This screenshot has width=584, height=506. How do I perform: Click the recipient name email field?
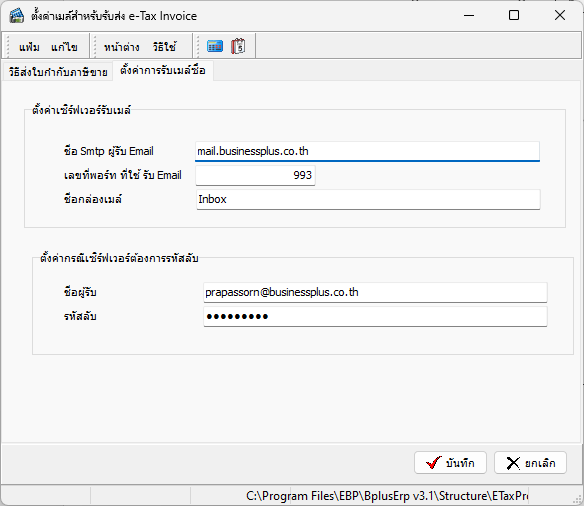coord(375,292)
